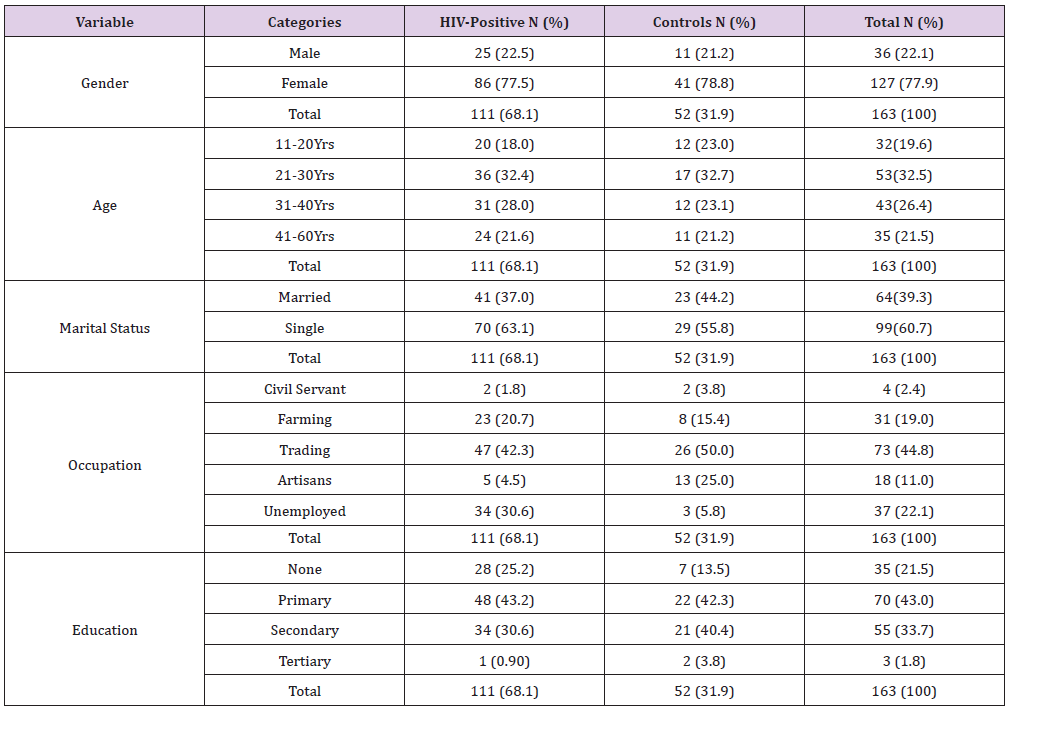Select the Marital Status cell

point(105,328)
